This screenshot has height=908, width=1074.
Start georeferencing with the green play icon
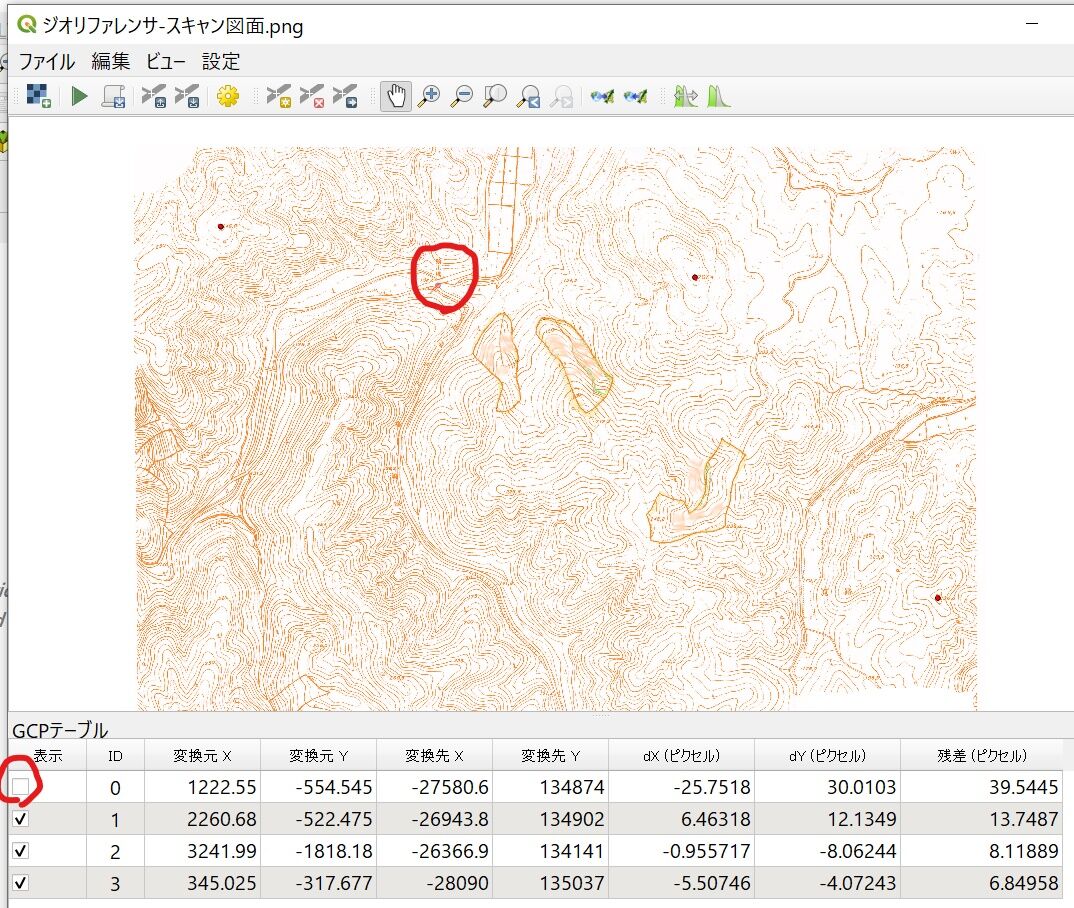79,96
